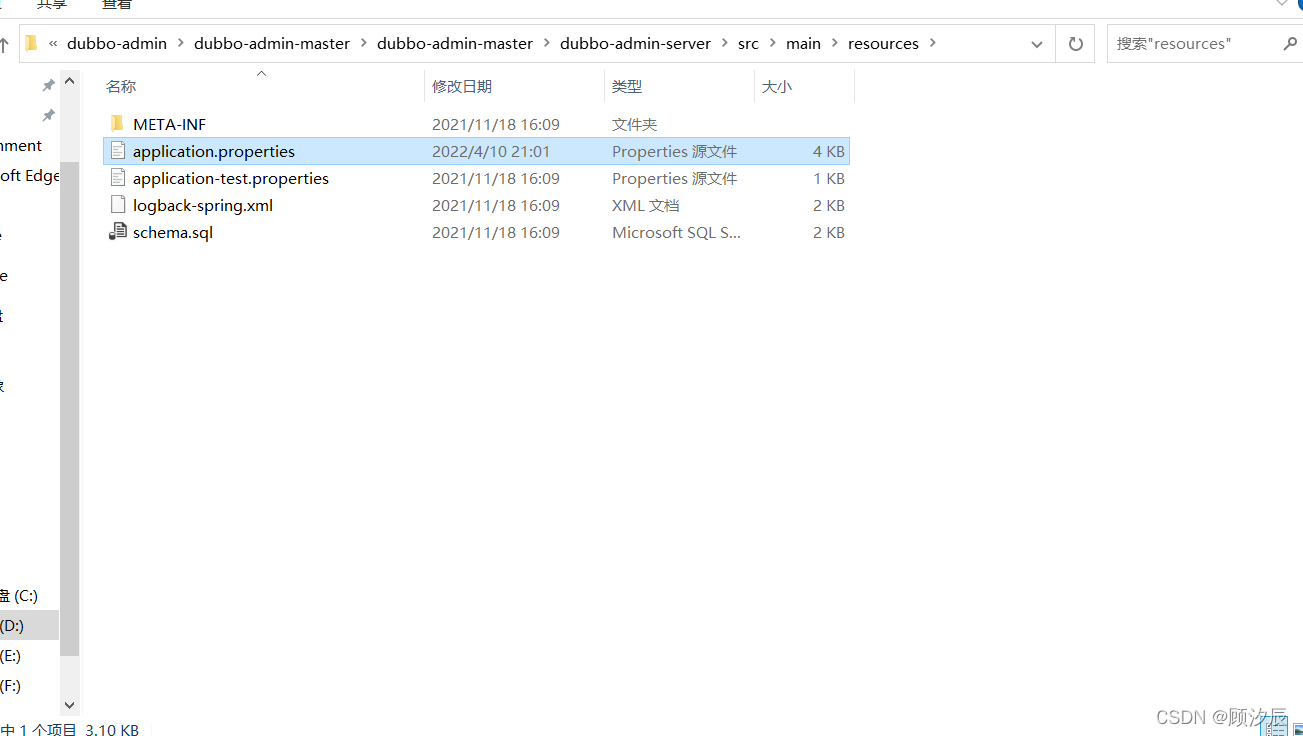Select the META-INF folder name

pyautogui.click(x=169, y=124)
